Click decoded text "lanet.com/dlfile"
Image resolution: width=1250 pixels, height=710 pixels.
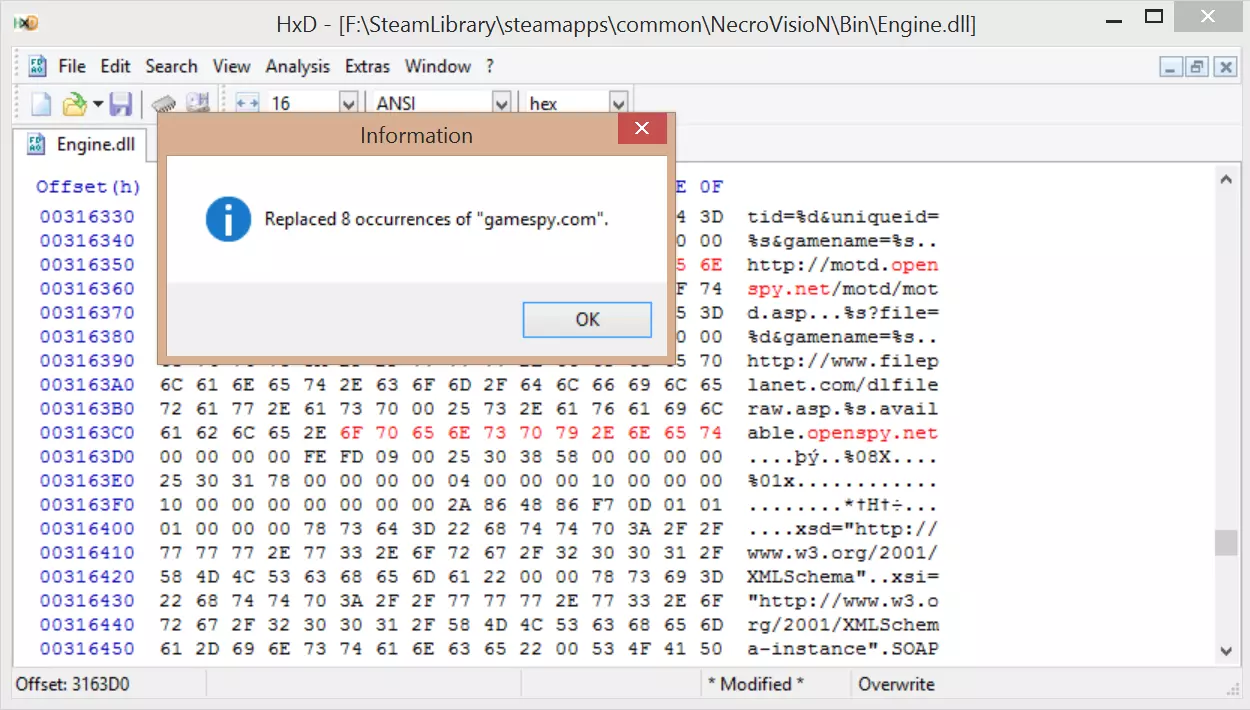tap(843, 385)
